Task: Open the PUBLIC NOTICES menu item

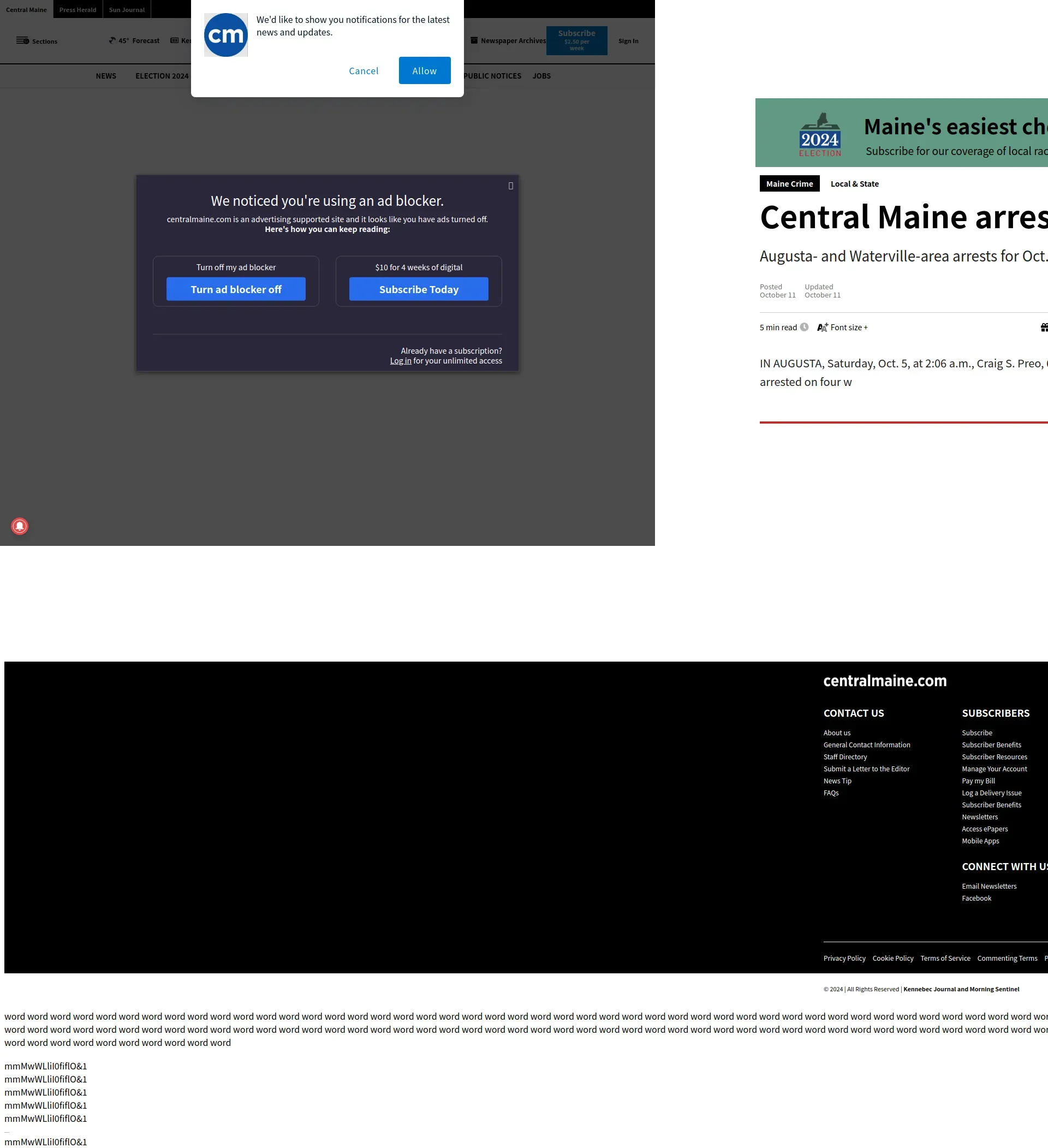Action: pos(492,76)
